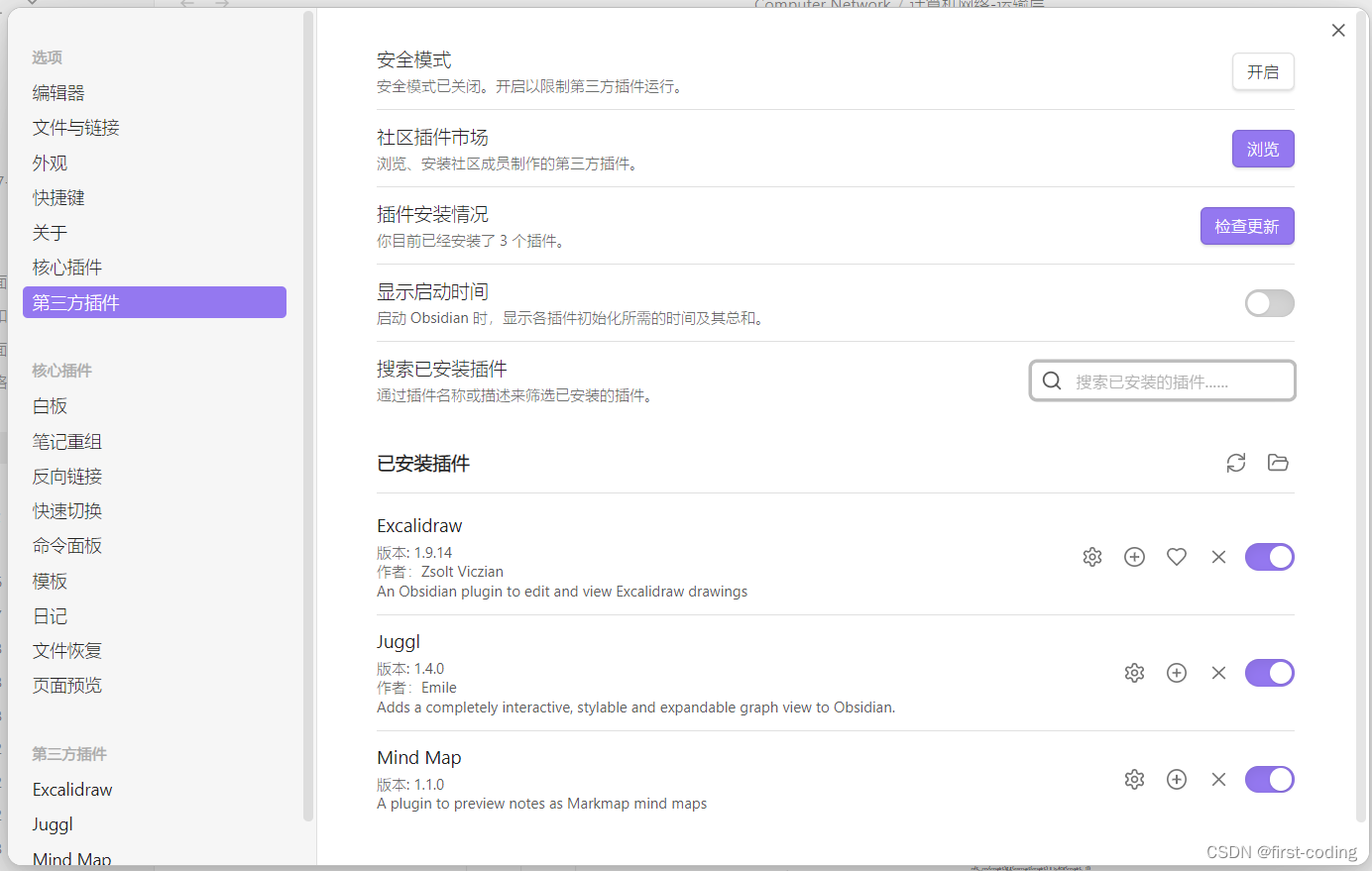Image resolution: width=1372 pixels, height=871 pixels.
Task: Open Mind Map plugin settings gear
Action: [x=1134, y=779]
